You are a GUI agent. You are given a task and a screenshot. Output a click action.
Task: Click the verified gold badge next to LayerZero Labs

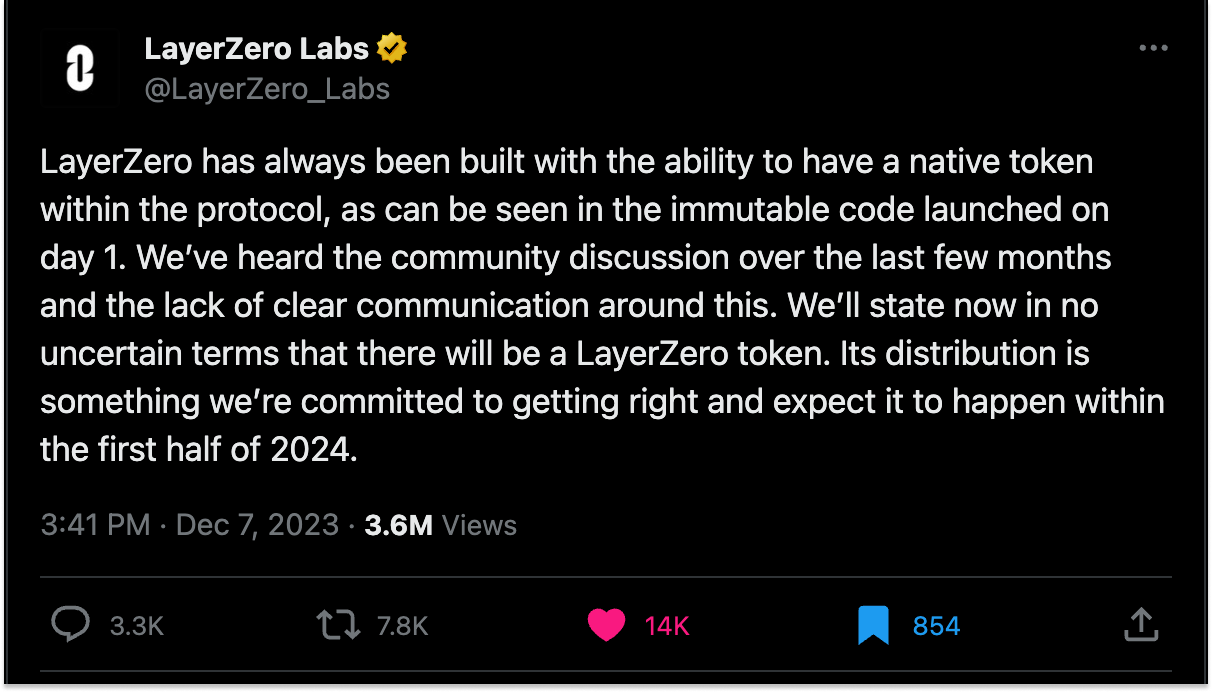(x=391, y=46)
